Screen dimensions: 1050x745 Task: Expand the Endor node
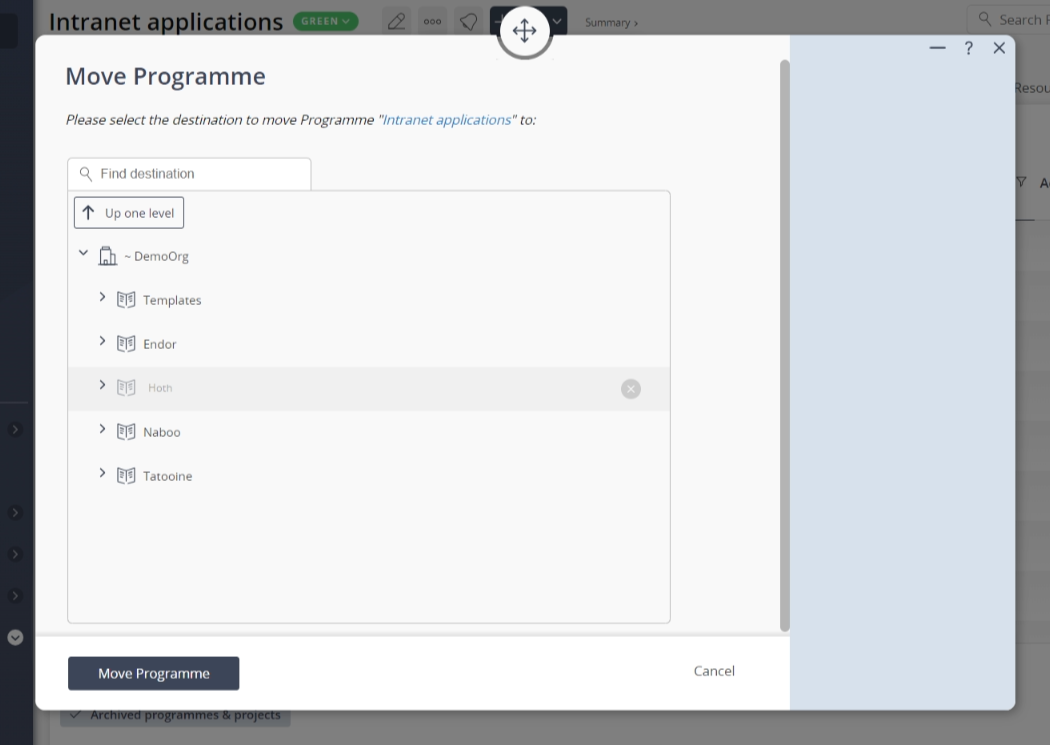pyautogui.click(x=102, y=342)
